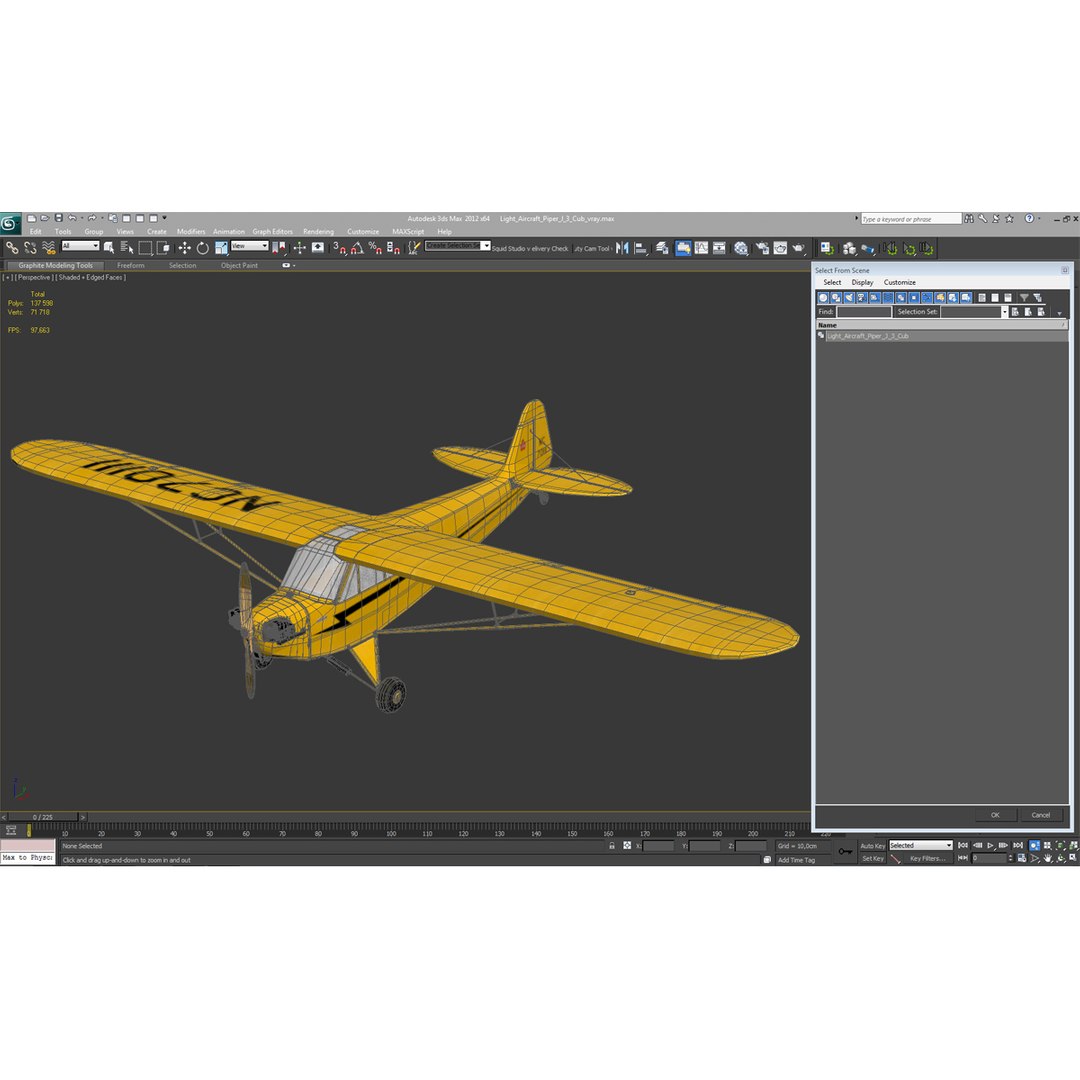Screen dimensions: 1080x1080
Task: Switch to the Object Paint ribbon tab
Action: pyautogui.click(x=239, y=265)
